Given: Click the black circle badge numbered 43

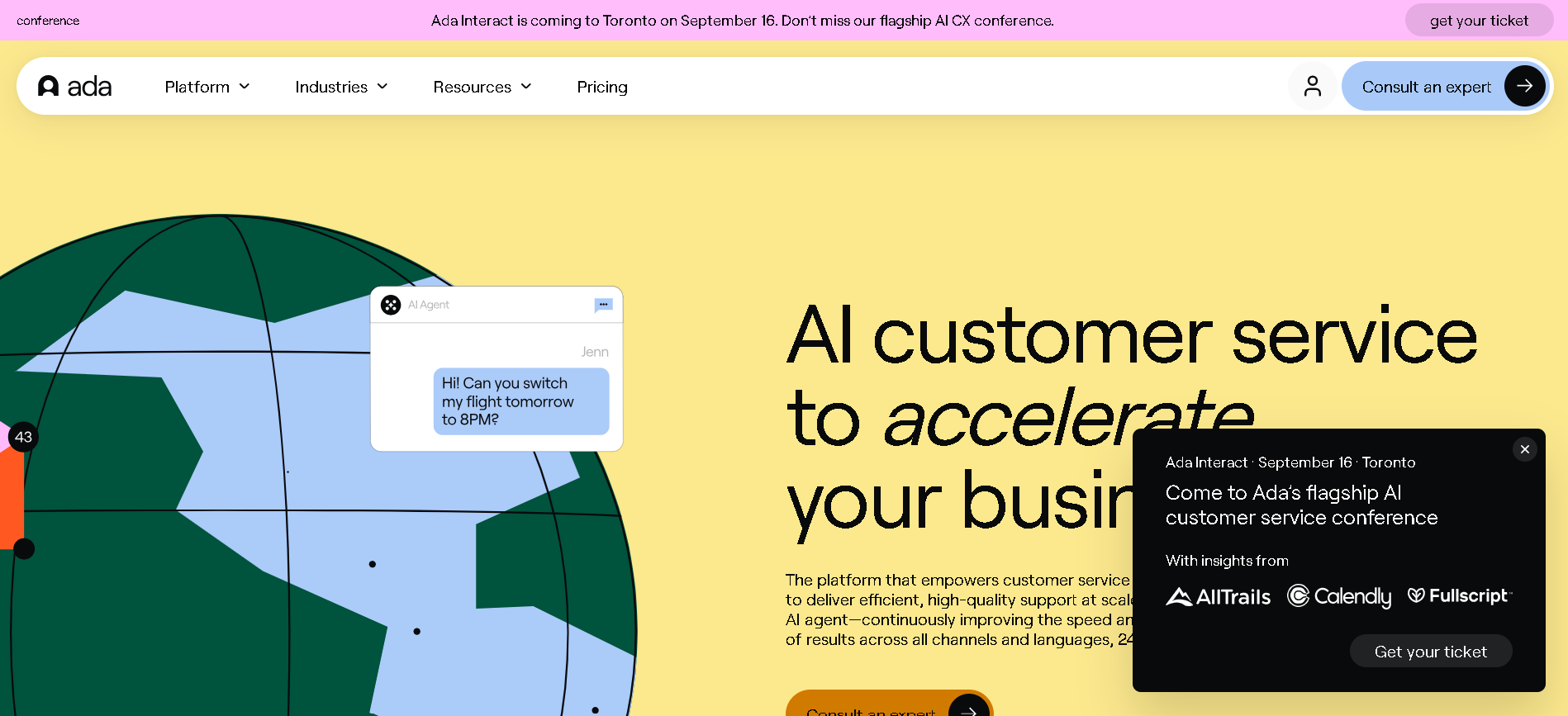Looking at the screenshot, I should click(x=23, y=437).
